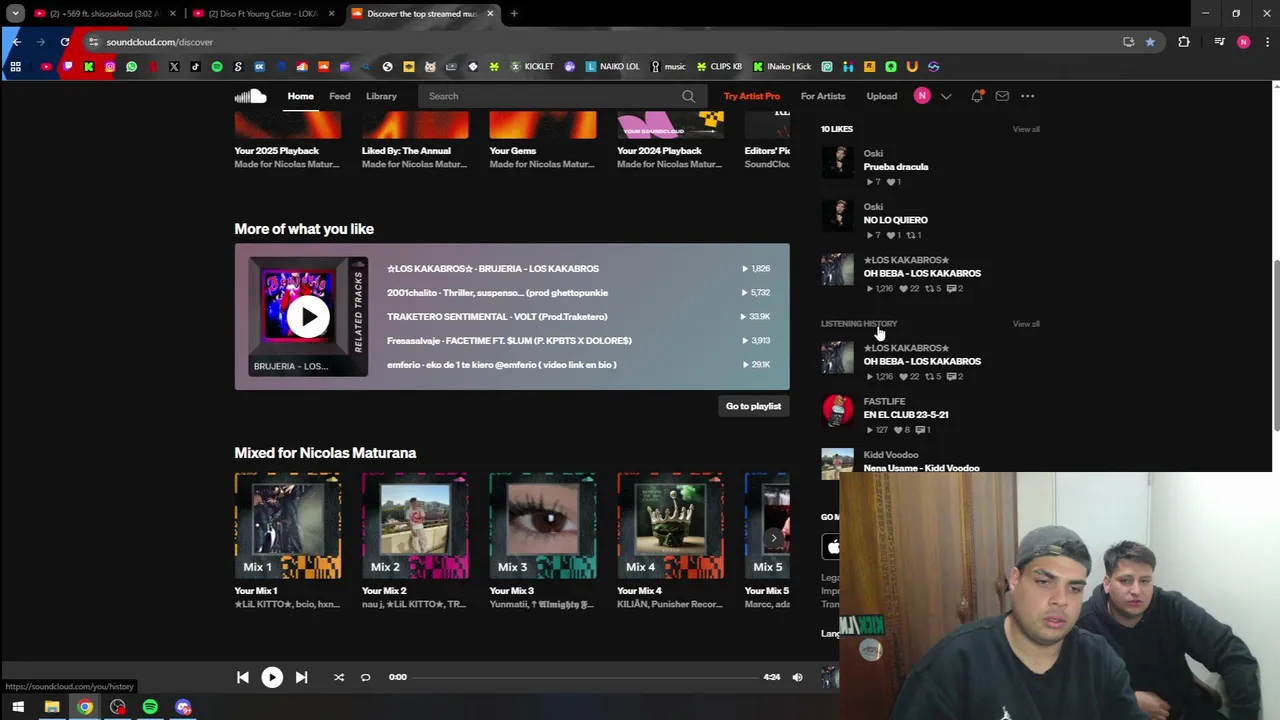The width and height of the screenshot is (1280, 720).
Task: Open the LISTENING HISTORY heading link
Action: pyautogui.click(x=859, y=324)
